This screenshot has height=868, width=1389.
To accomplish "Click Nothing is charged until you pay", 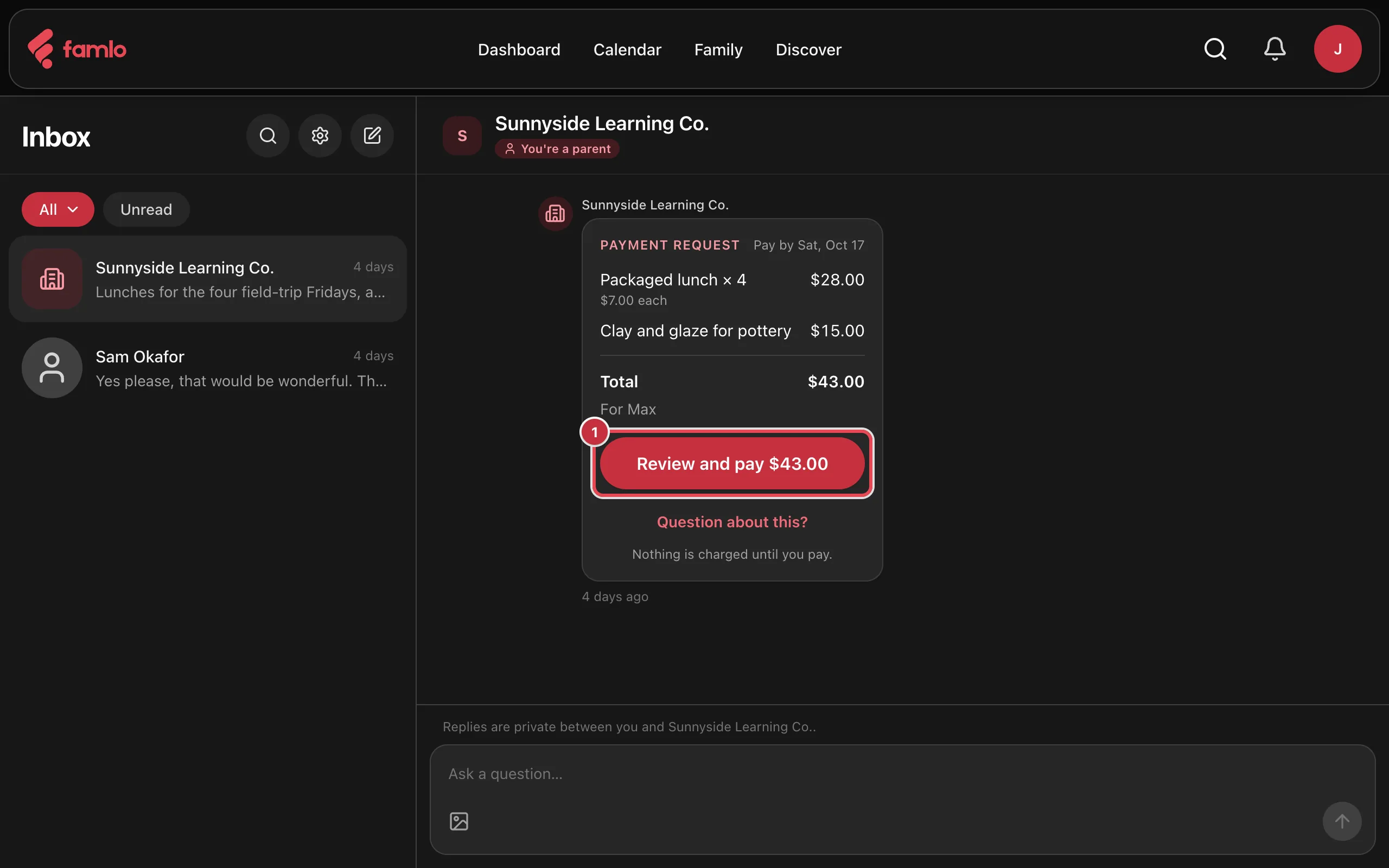I will point(732,554).
